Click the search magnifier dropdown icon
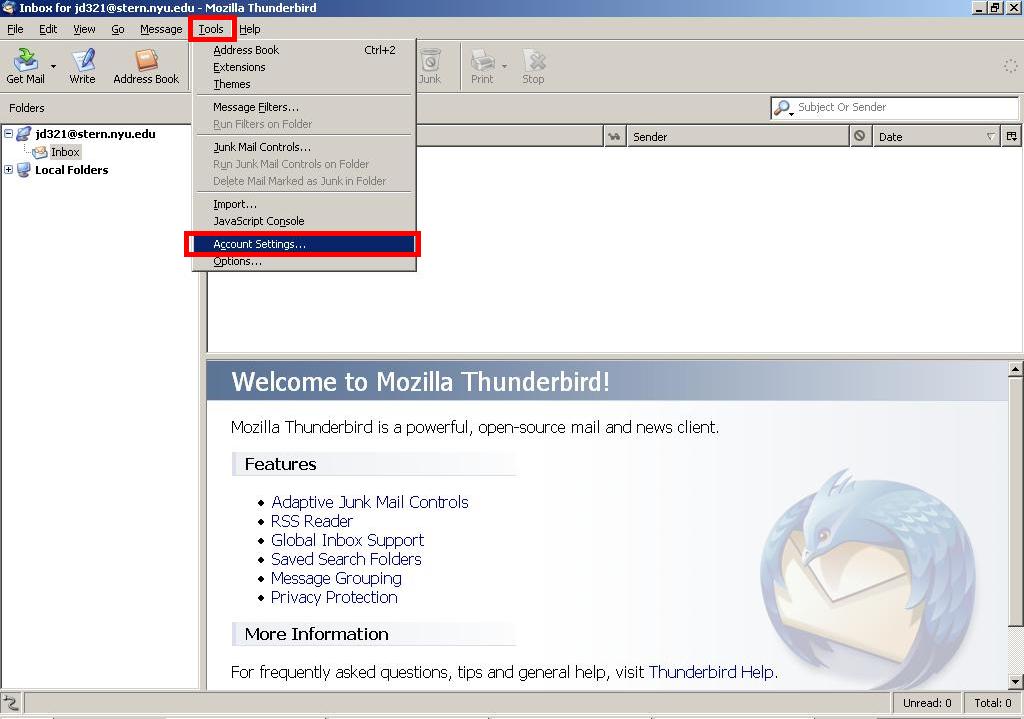 tap(782, 108)
